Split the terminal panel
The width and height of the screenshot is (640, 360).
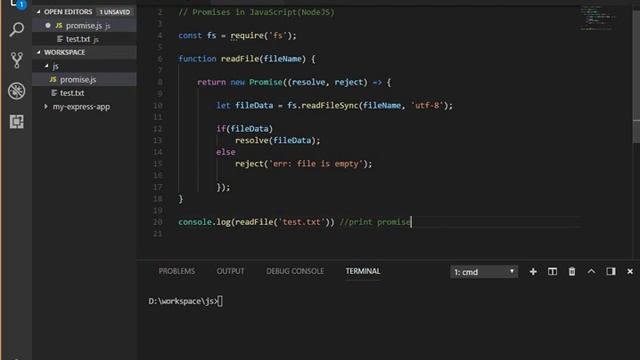(x=552, y=272)
